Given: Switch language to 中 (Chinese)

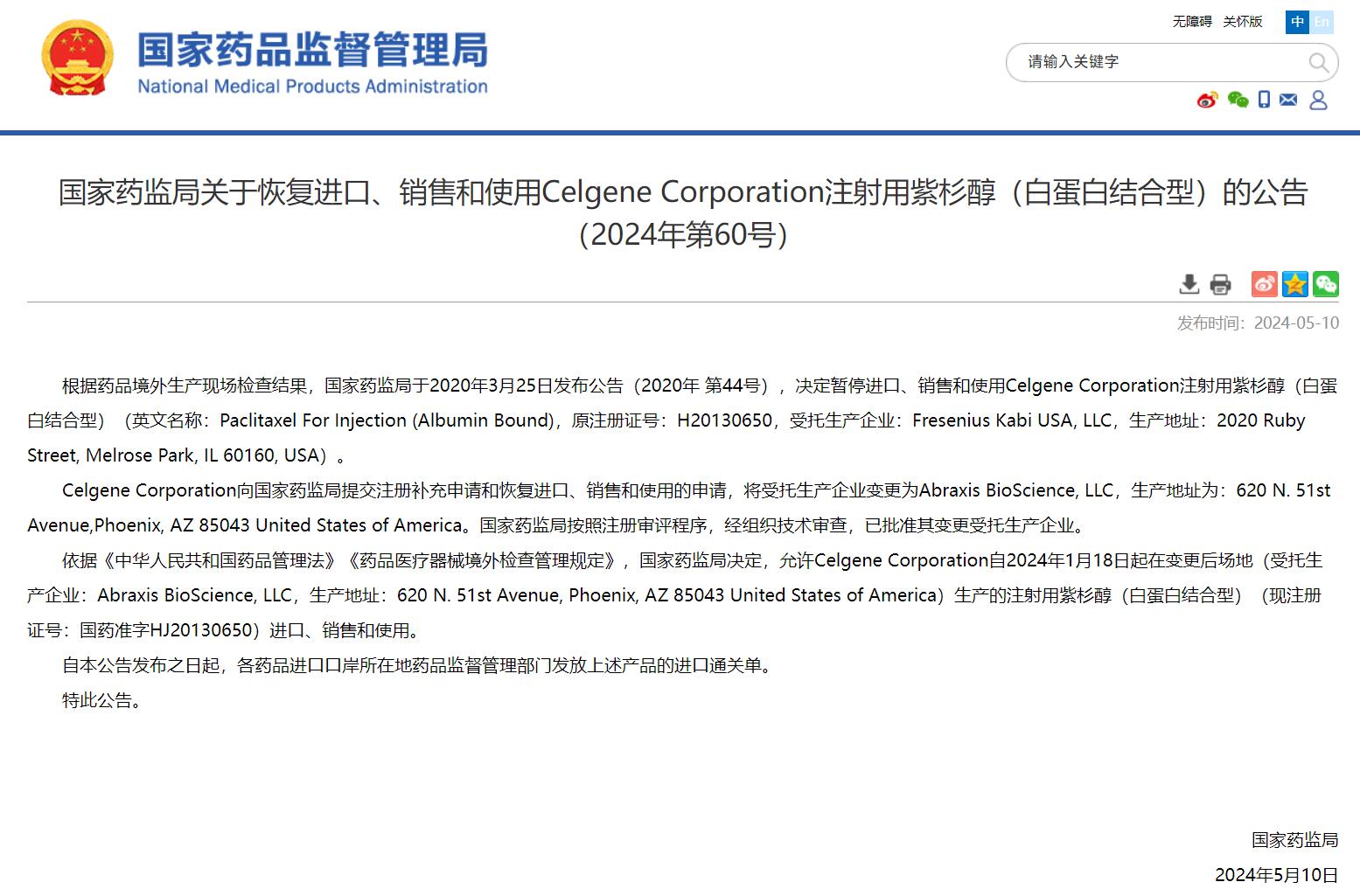Looking at the screenshot, I should (1297, 22).
